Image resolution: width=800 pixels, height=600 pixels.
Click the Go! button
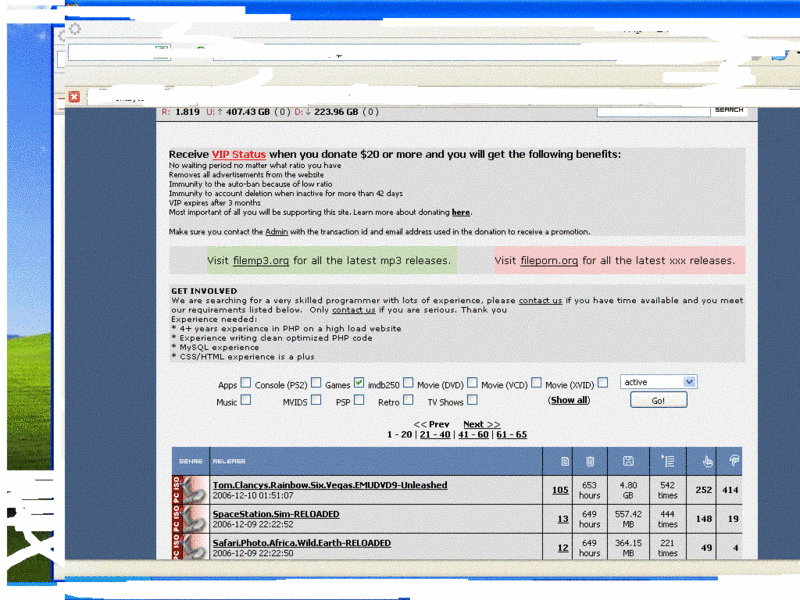(x=659, y=401)
